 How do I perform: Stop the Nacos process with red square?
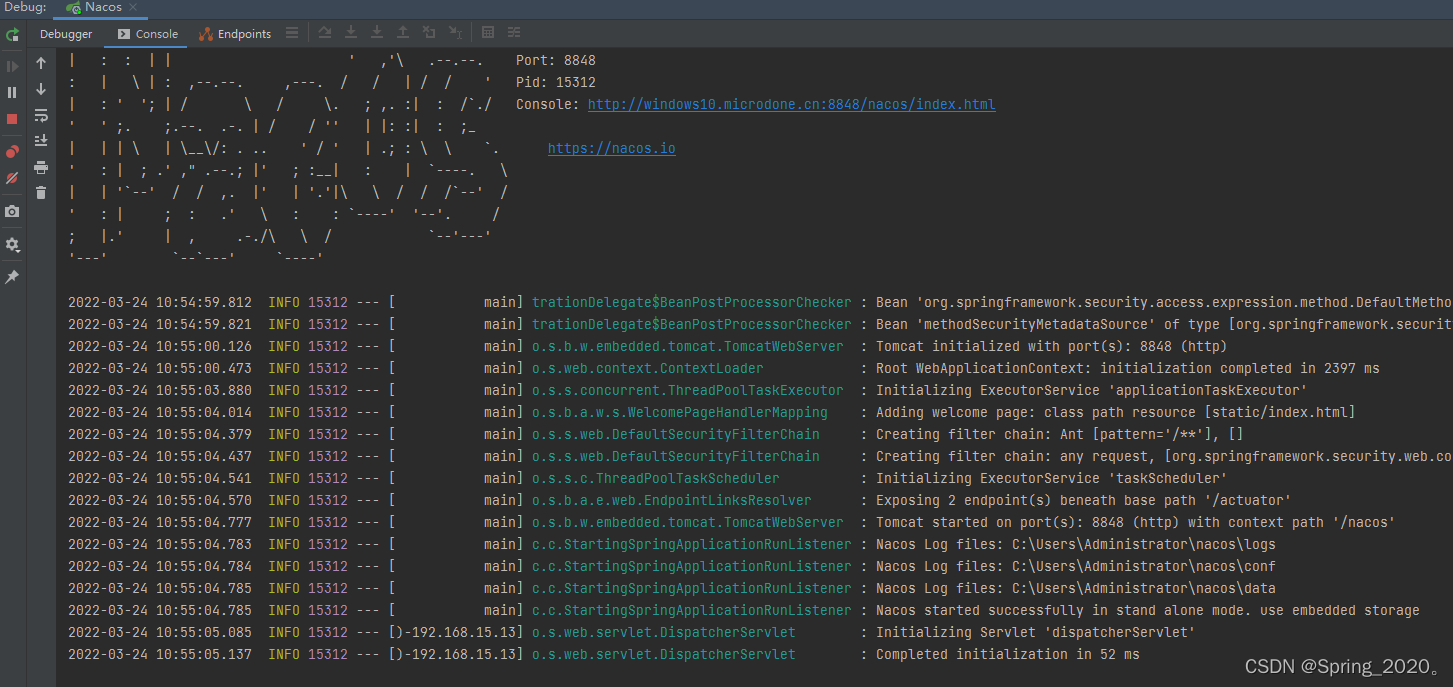(x=13, y=117)
